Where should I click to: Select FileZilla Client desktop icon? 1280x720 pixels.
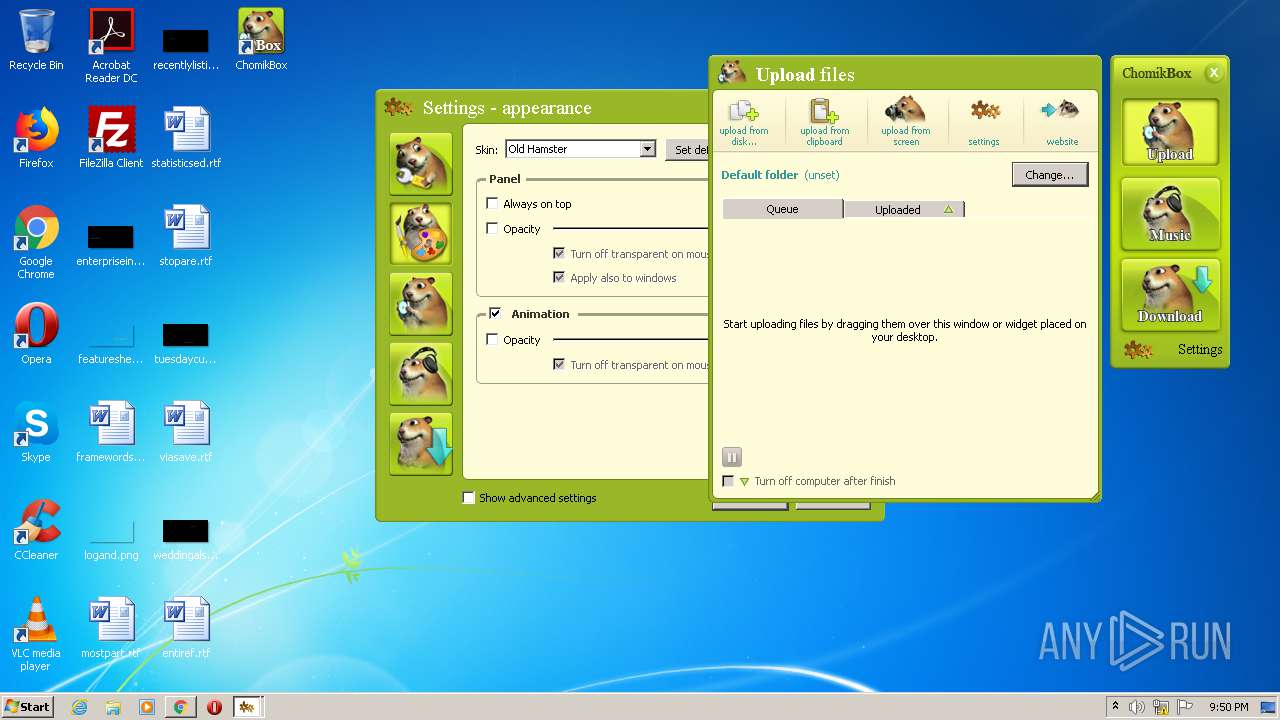tap(111, 138)
